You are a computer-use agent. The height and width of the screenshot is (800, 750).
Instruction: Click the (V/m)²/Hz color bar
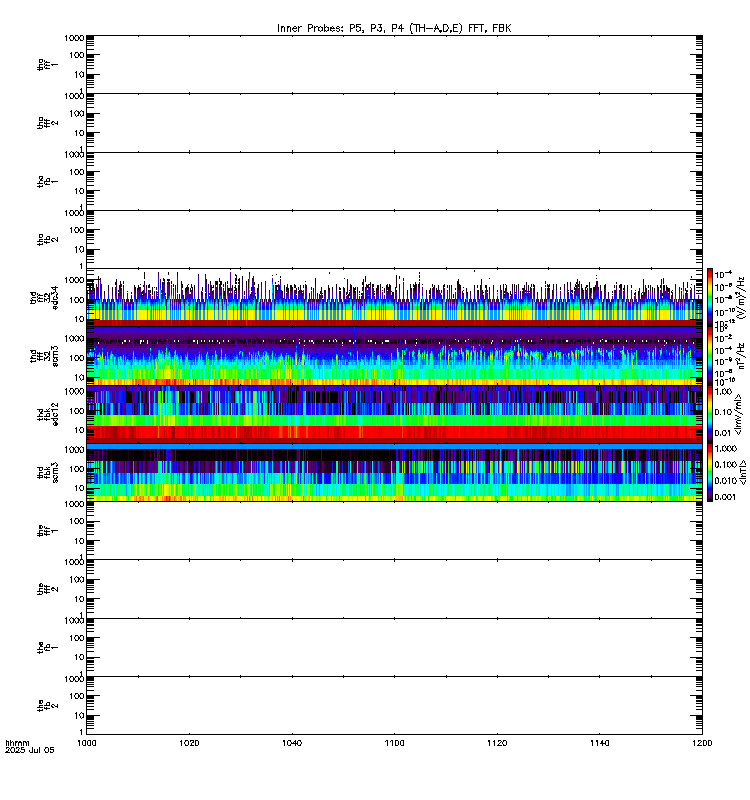click(x=710, y=297)
